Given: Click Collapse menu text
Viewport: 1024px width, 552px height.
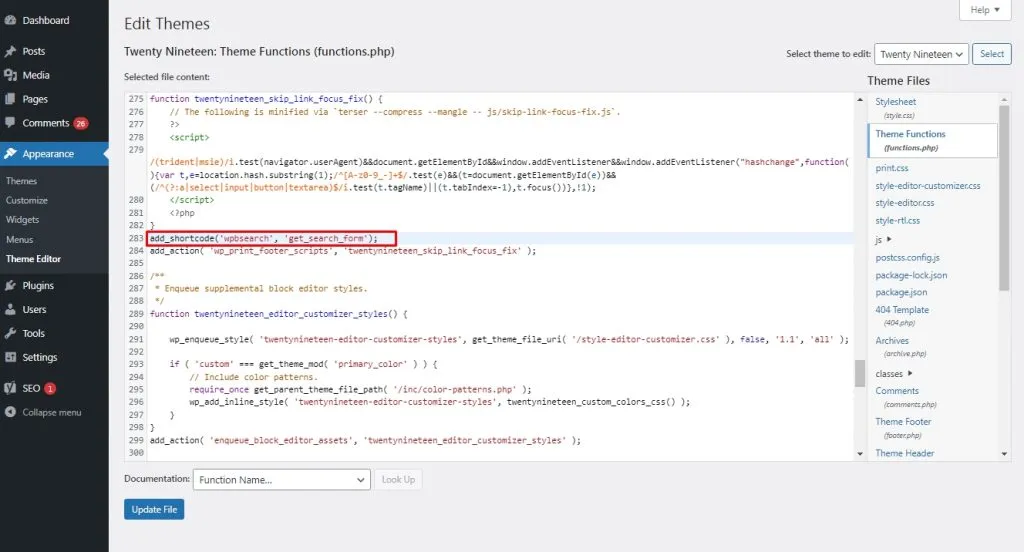Looking at the screenshot, I should (x=52, y=412).
